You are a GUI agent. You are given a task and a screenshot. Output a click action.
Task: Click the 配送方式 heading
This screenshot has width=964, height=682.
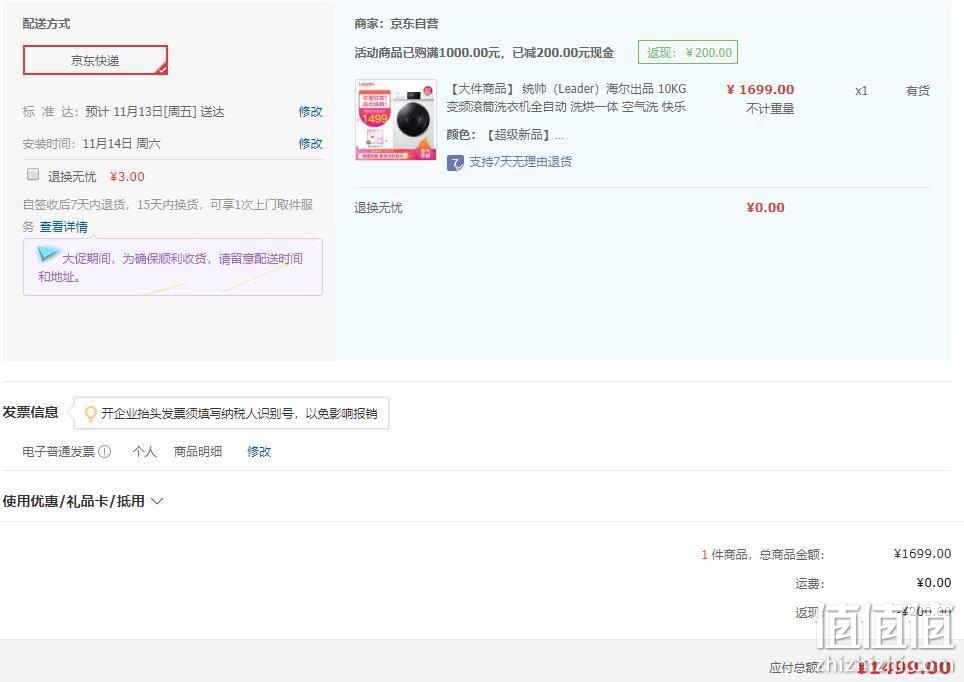click(x=46, y=24)
